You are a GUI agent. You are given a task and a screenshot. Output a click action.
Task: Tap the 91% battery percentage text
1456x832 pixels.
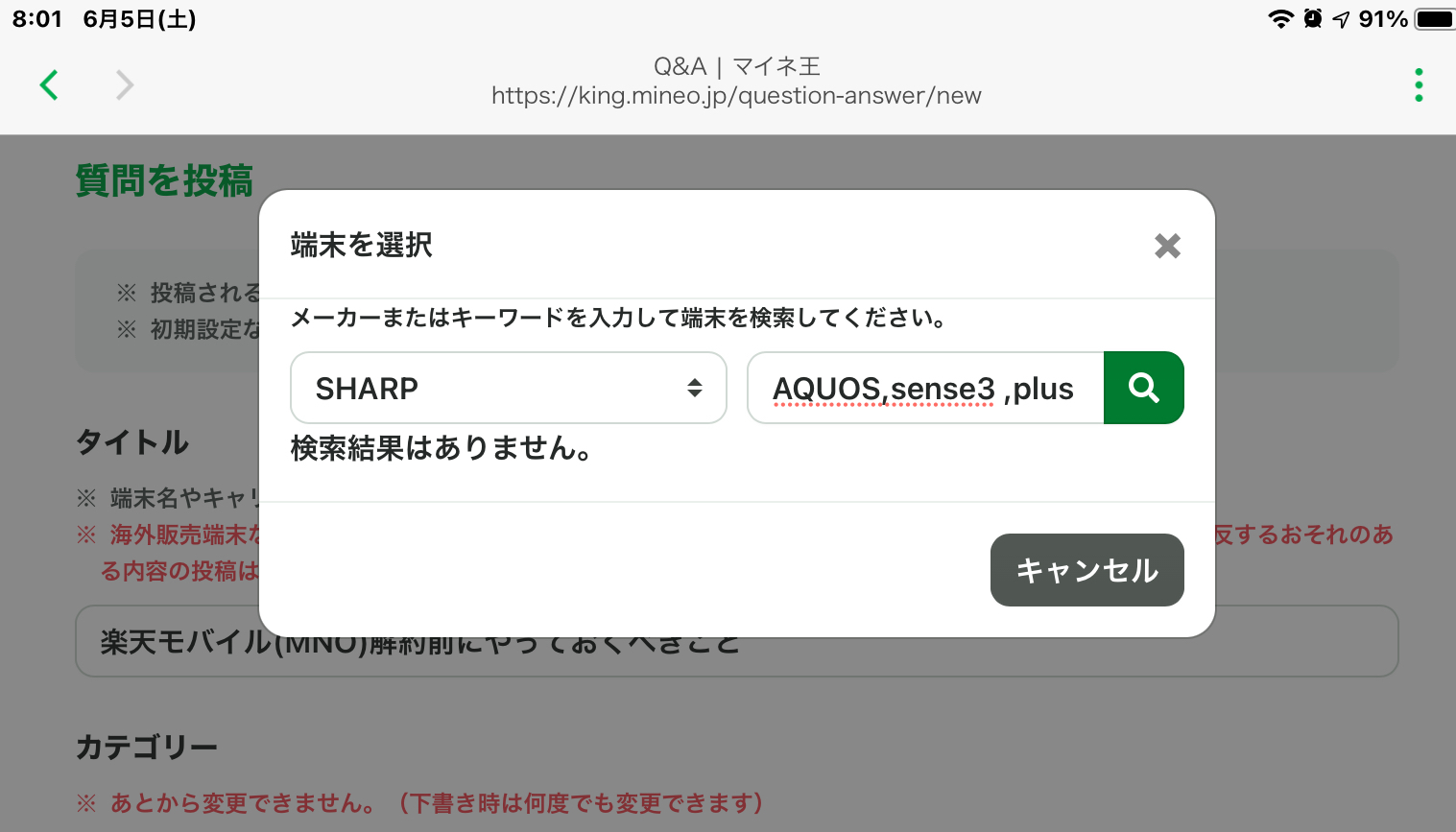tap(1383, 19)
